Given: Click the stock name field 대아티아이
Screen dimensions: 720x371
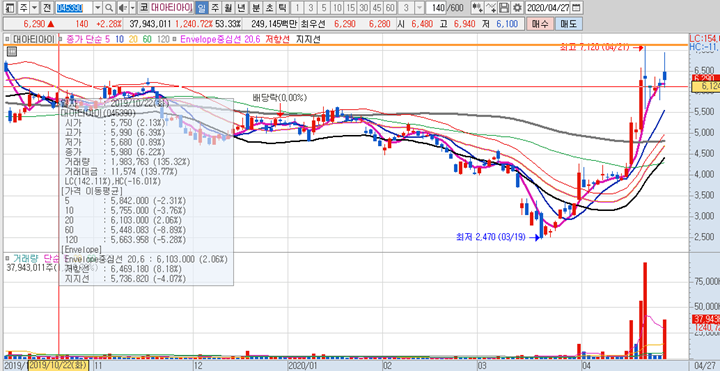Looking at the screenshot, I should click(x=171, y=8).
